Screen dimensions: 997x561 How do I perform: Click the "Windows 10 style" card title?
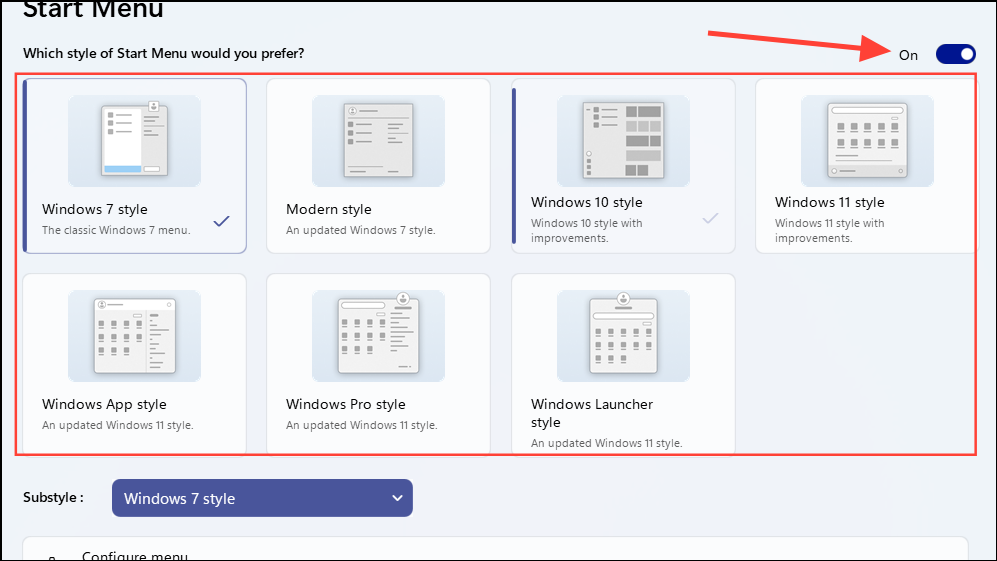pyautogui.click(x=587, y=202)
